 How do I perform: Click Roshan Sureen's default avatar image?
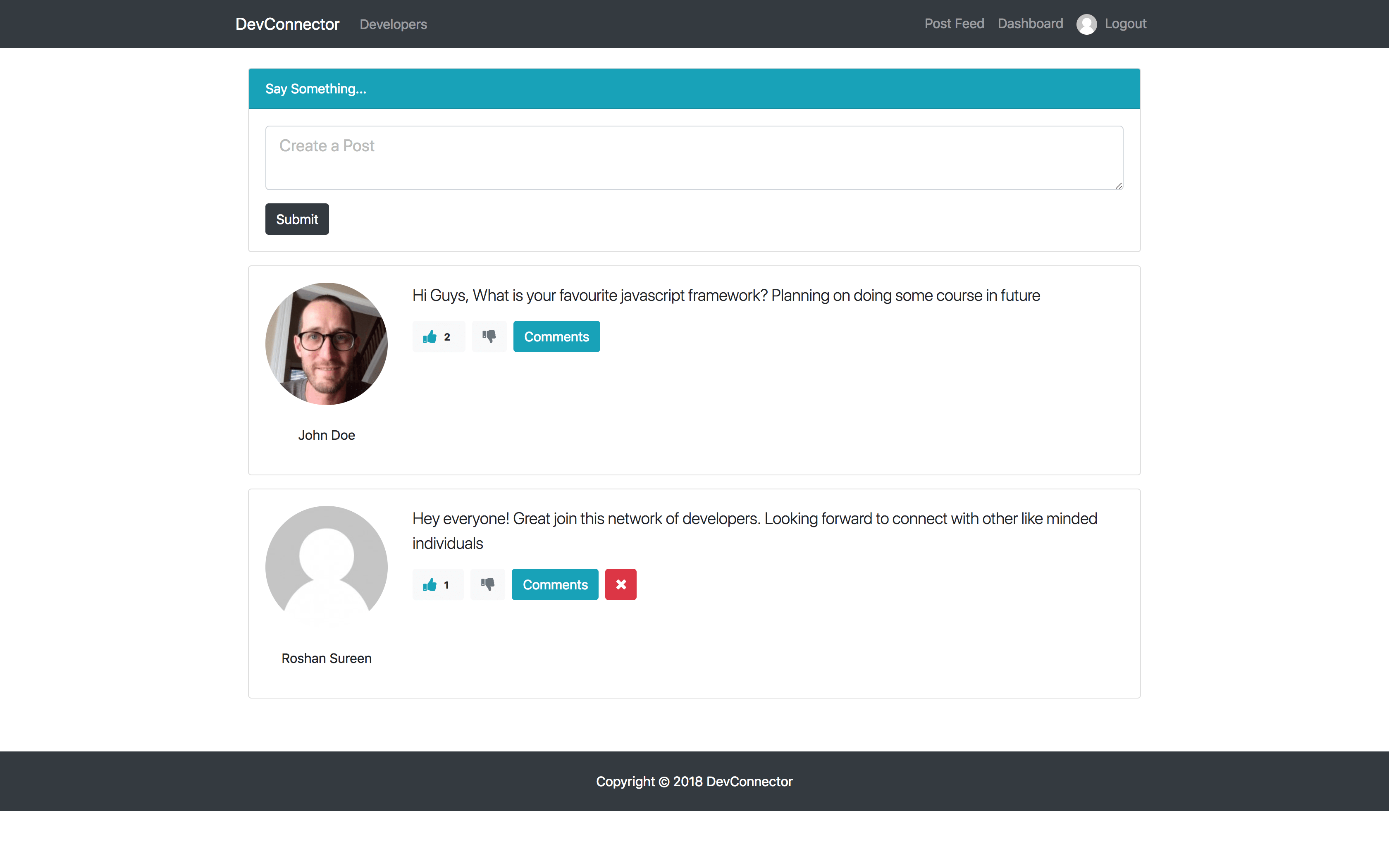326,567
